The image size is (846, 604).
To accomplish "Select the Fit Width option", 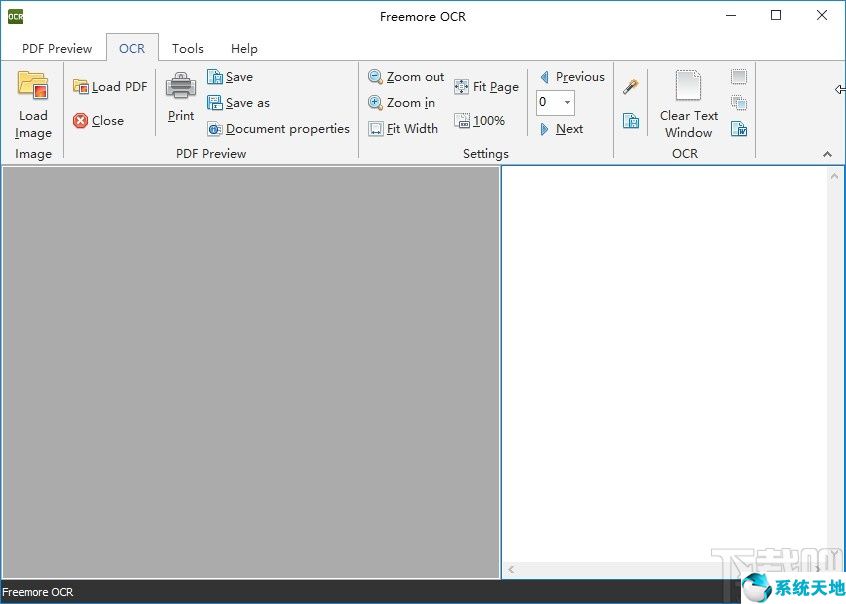I will click(403, 129).
